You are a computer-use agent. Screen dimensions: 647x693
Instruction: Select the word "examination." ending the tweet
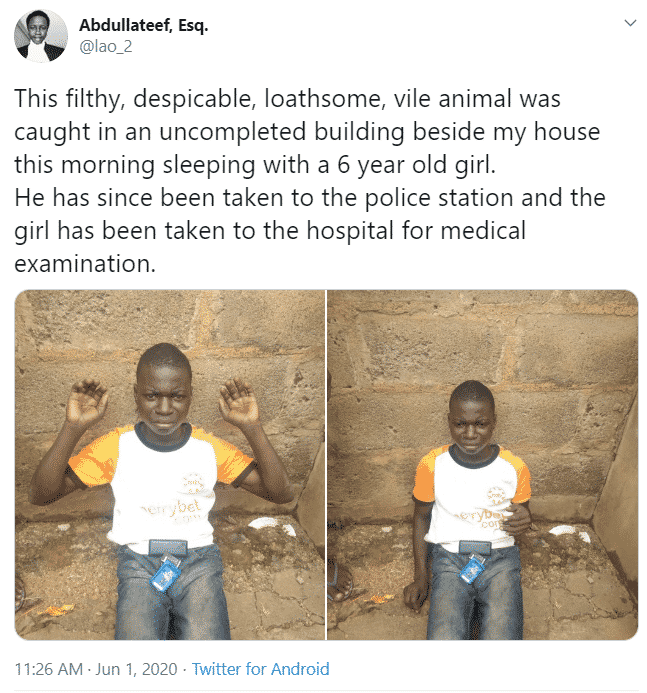pos(87,264)
